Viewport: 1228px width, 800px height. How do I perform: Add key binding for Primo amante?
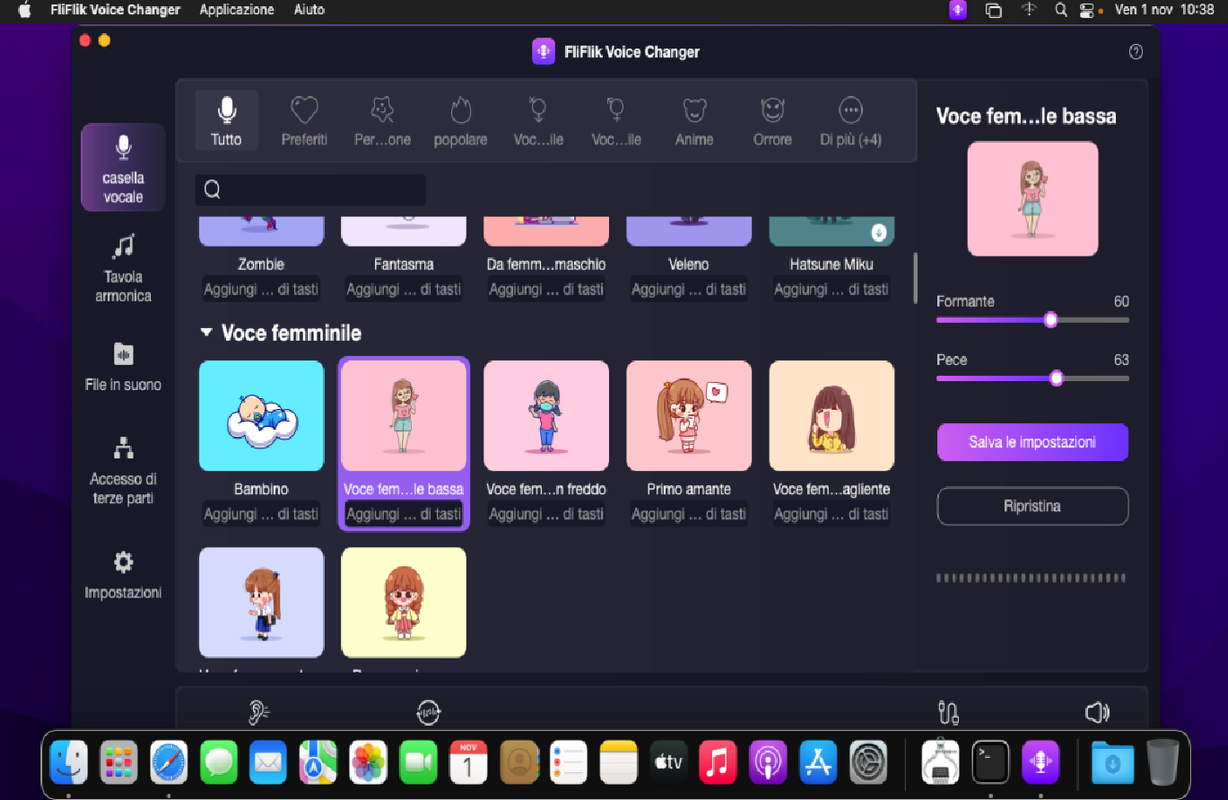689,514
